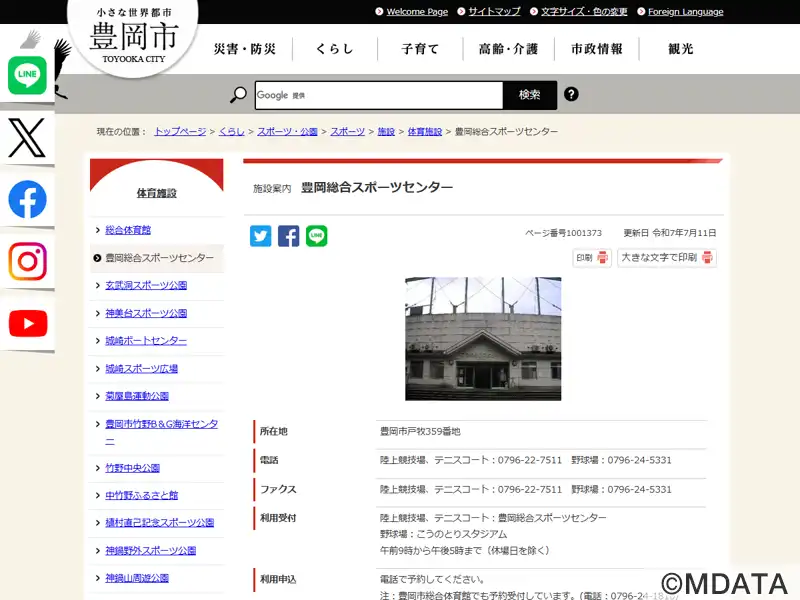Click the Google search input field
Viewport: 800px width, 600px height.
click(378, 95)
